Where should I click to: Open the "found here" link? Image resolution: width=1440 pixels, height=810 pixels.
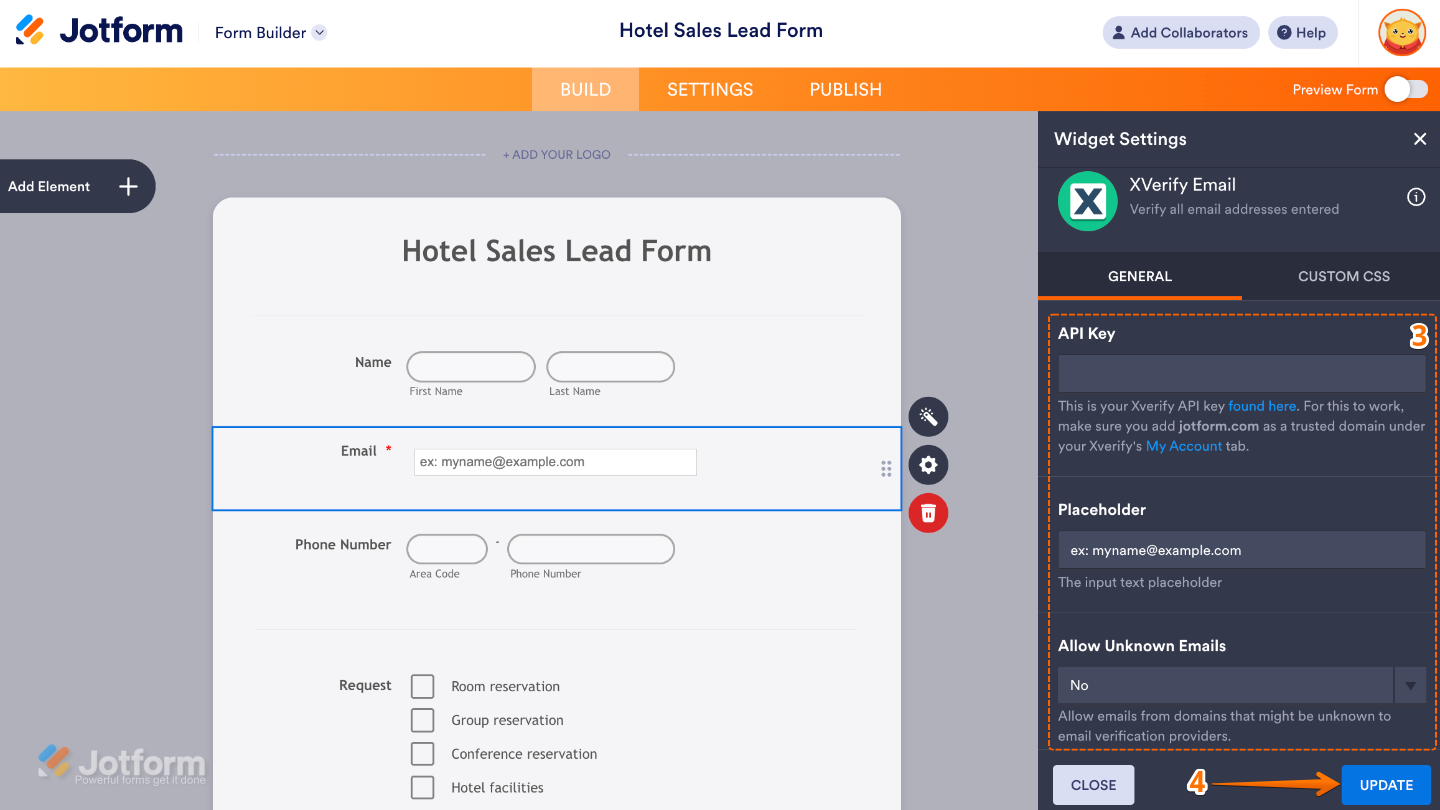click(x=1262, y=406)
